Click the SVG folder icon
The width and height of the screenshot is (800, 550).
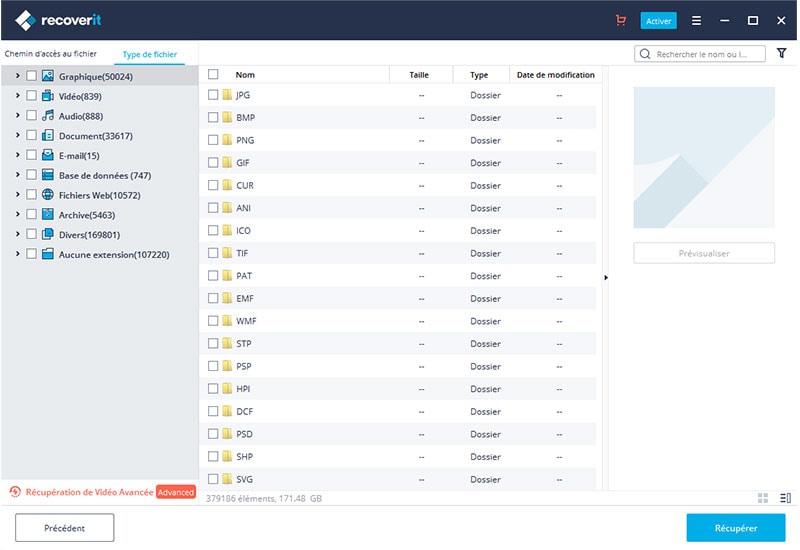click(x=227, y=479)
